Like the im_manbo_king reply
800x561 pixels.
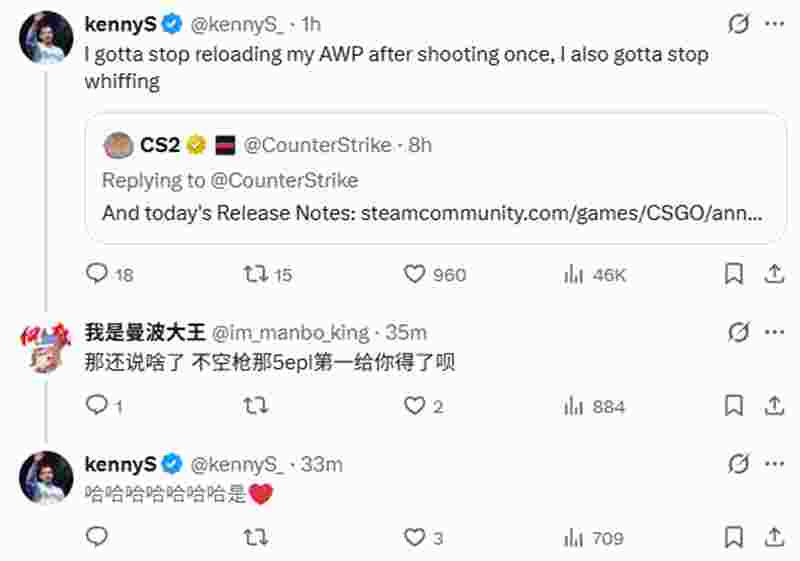click(415, 406)
